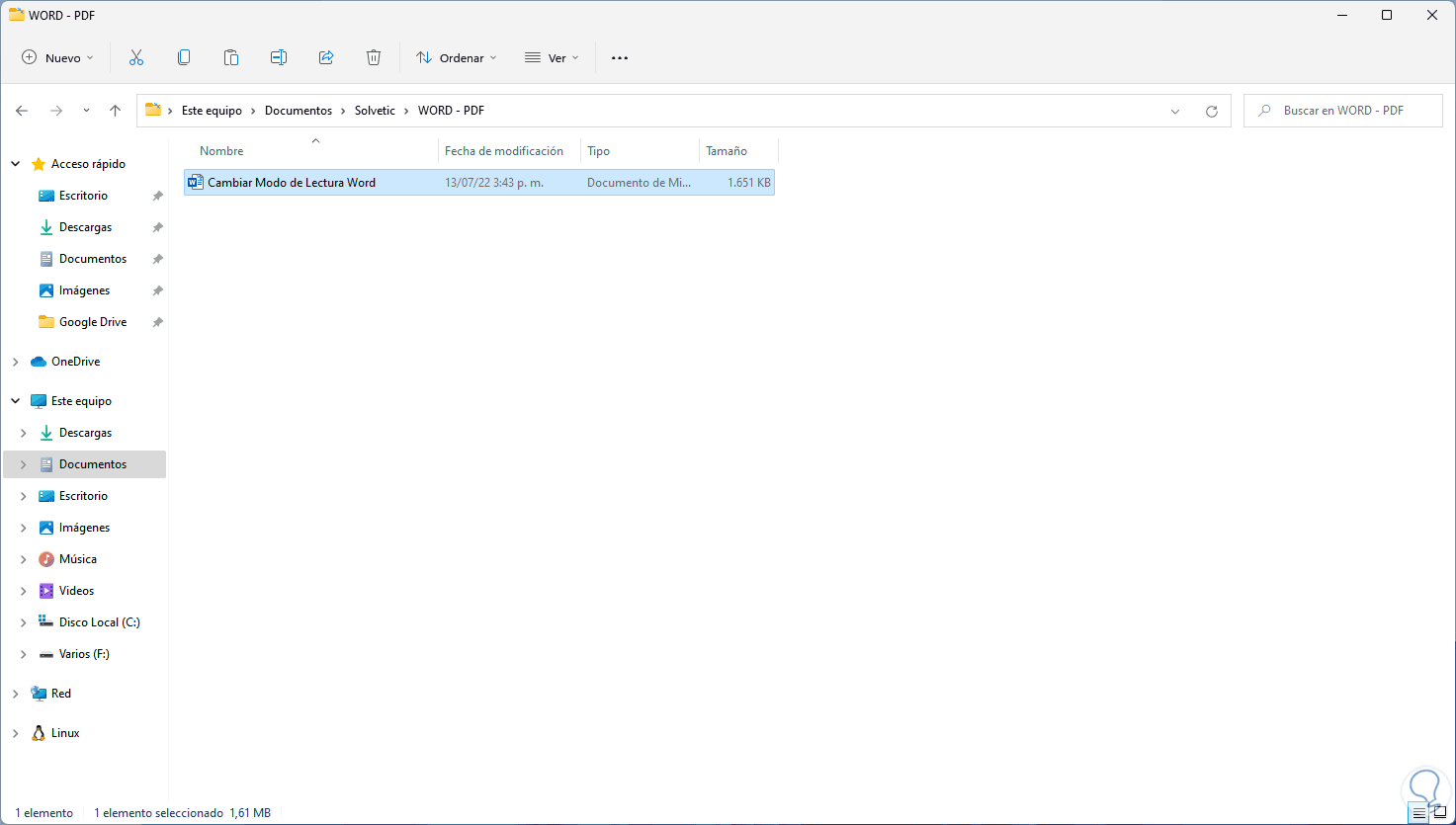Viewport: 1456px width, 825px height.
Task: Click the folder icon in address bar
Action: tap(153, 111)
